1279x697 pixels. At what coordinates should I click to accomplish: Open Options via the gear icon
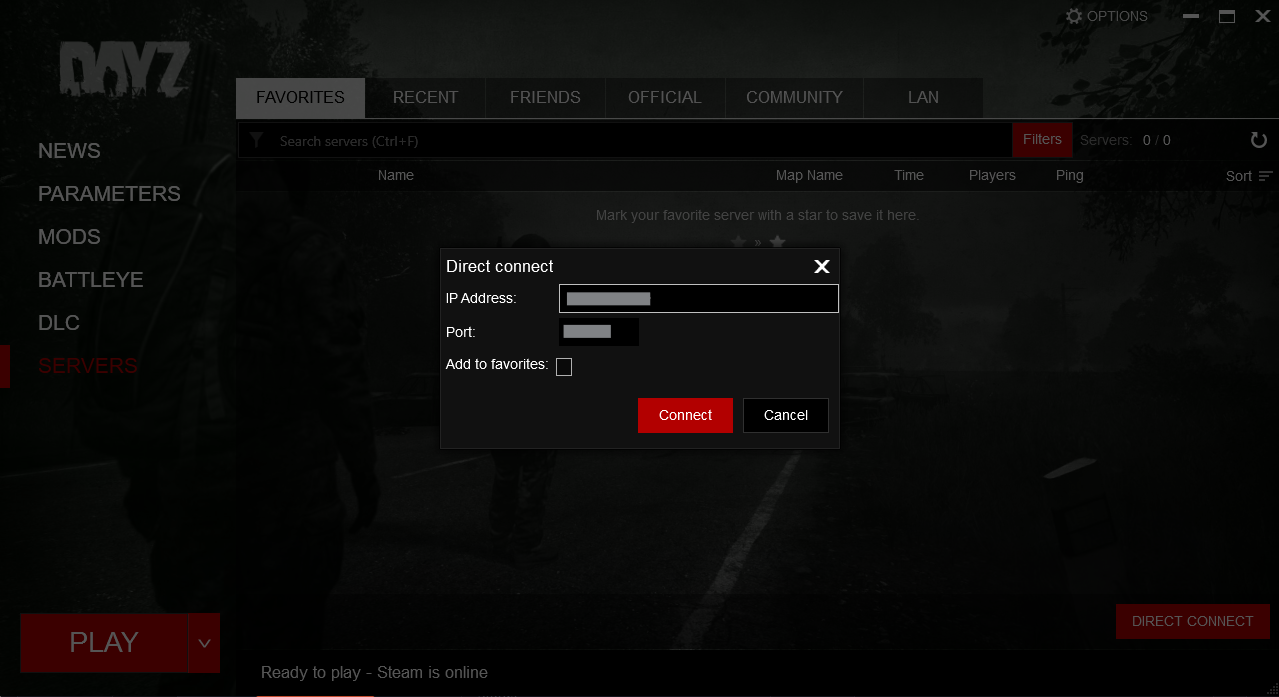[x=1074, y=16]
